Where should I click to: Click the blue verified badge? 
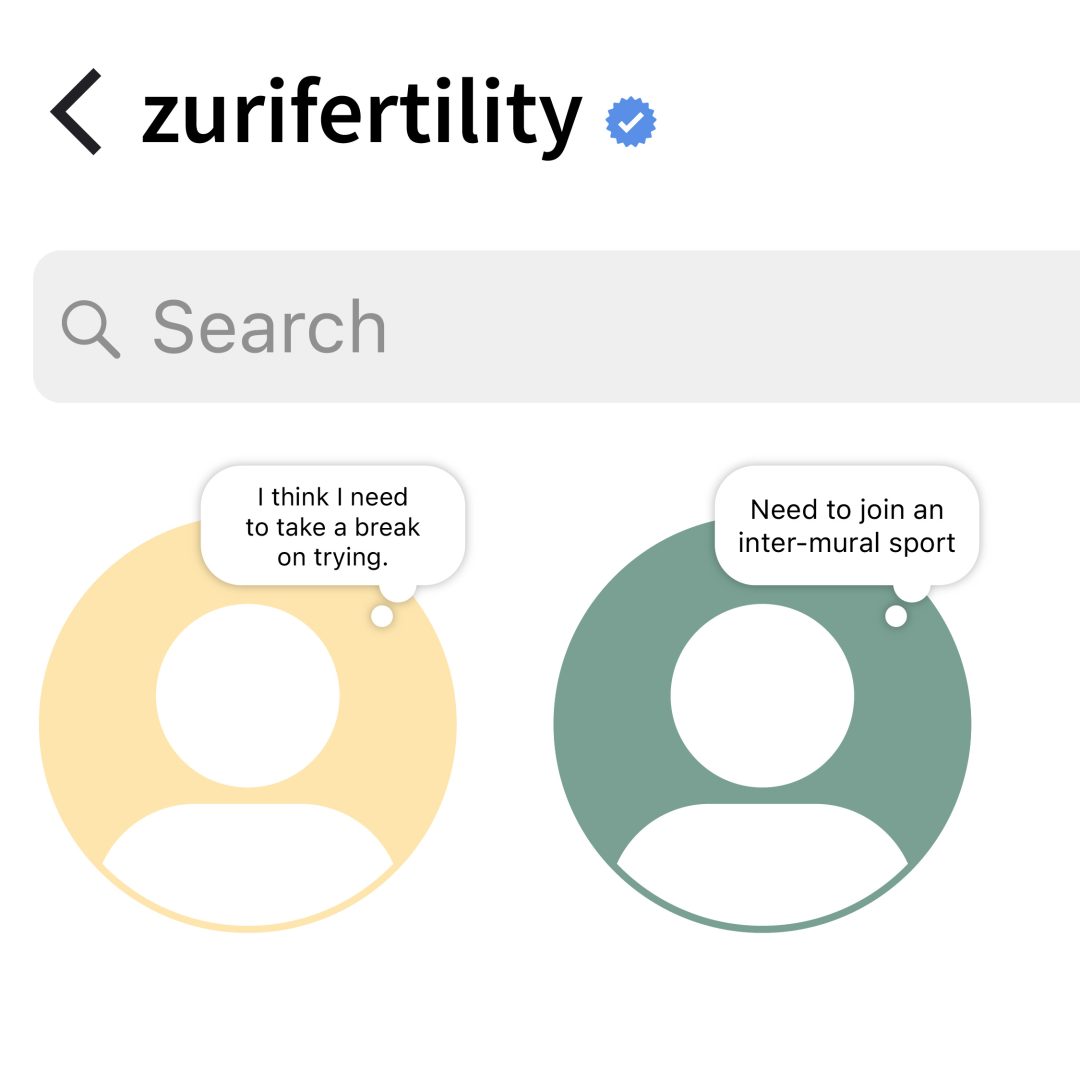630,122
